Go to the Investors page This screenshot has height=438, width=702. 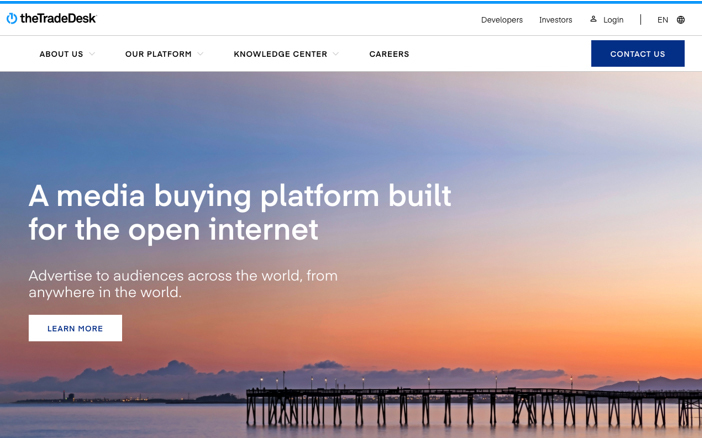(555, 20)
